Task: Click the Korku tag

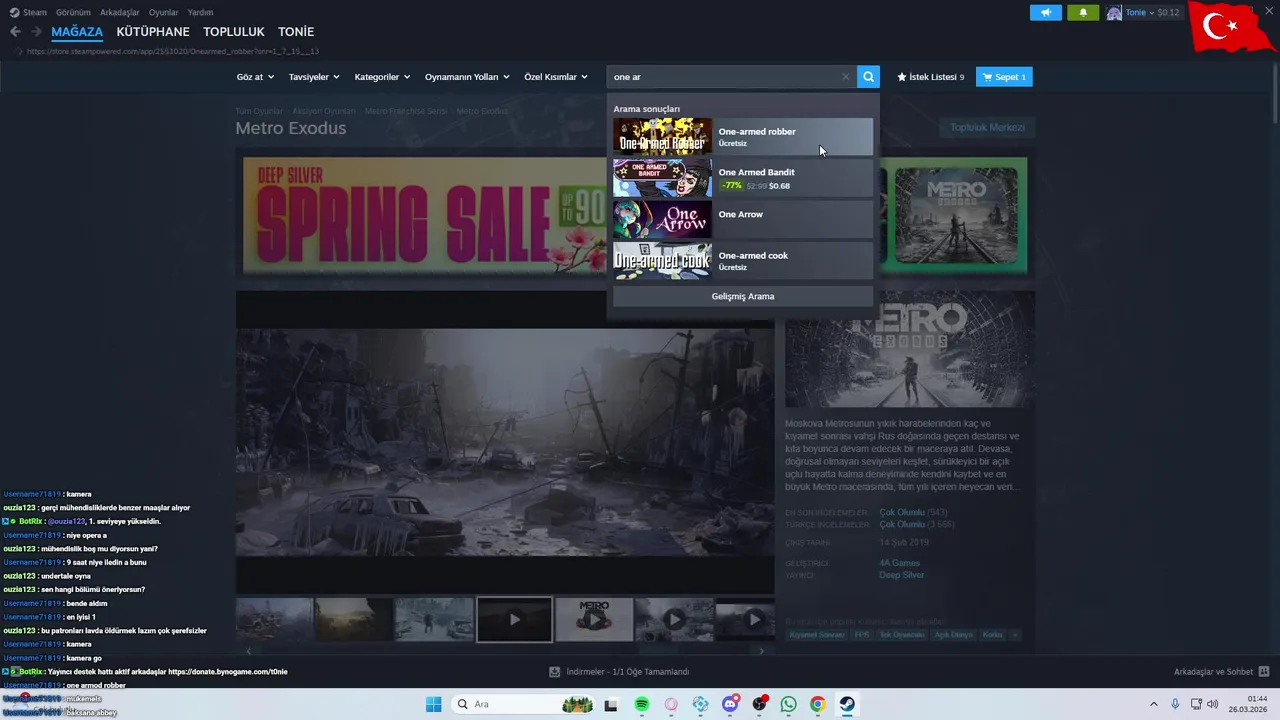Action: tap(992, 635)
